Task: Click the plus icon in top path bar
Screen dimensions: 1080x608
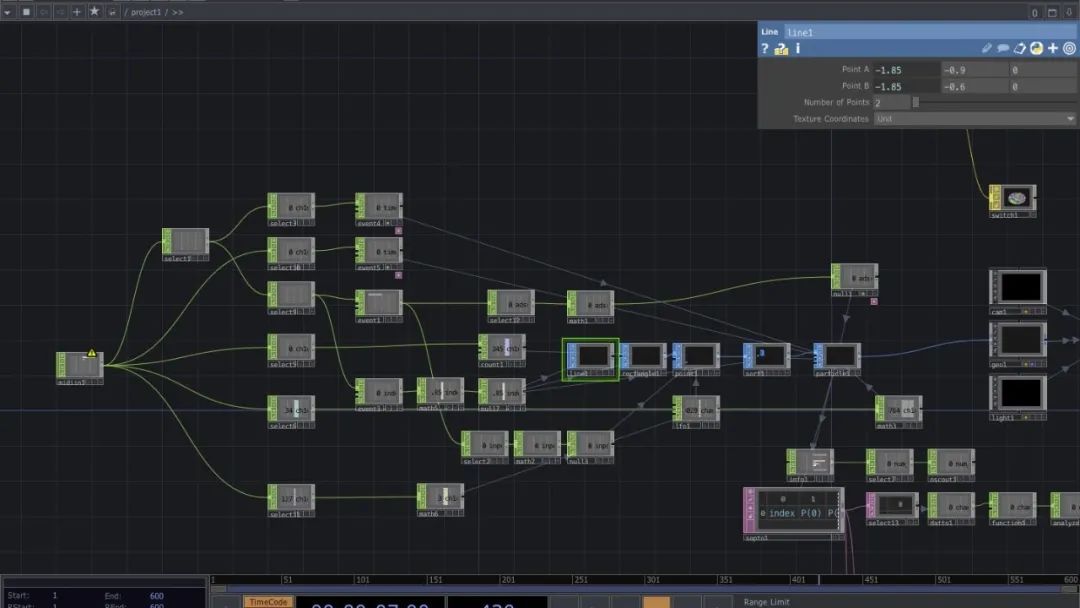Action: coord(77,11)
